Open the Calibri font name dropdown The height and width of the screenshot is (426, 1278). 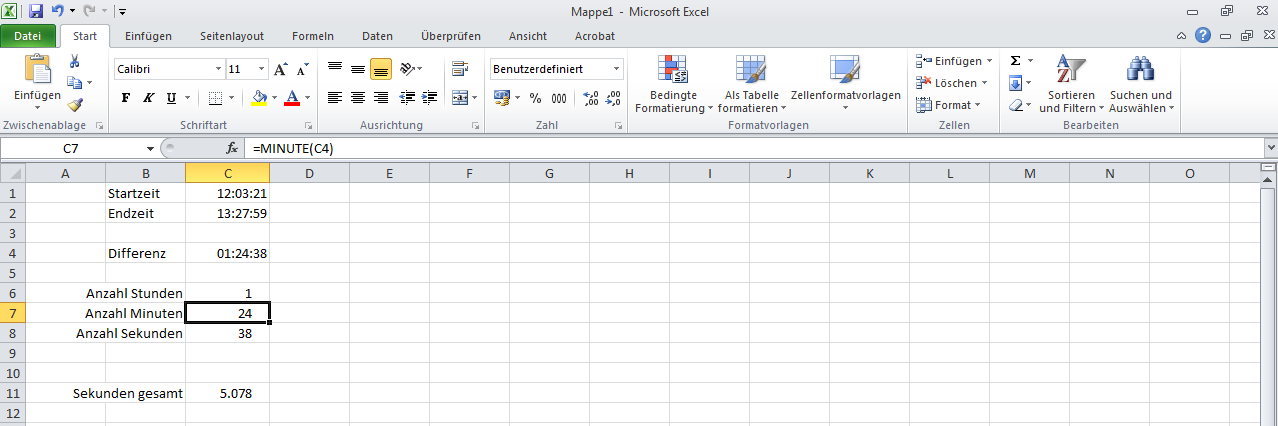pos(219,70)
